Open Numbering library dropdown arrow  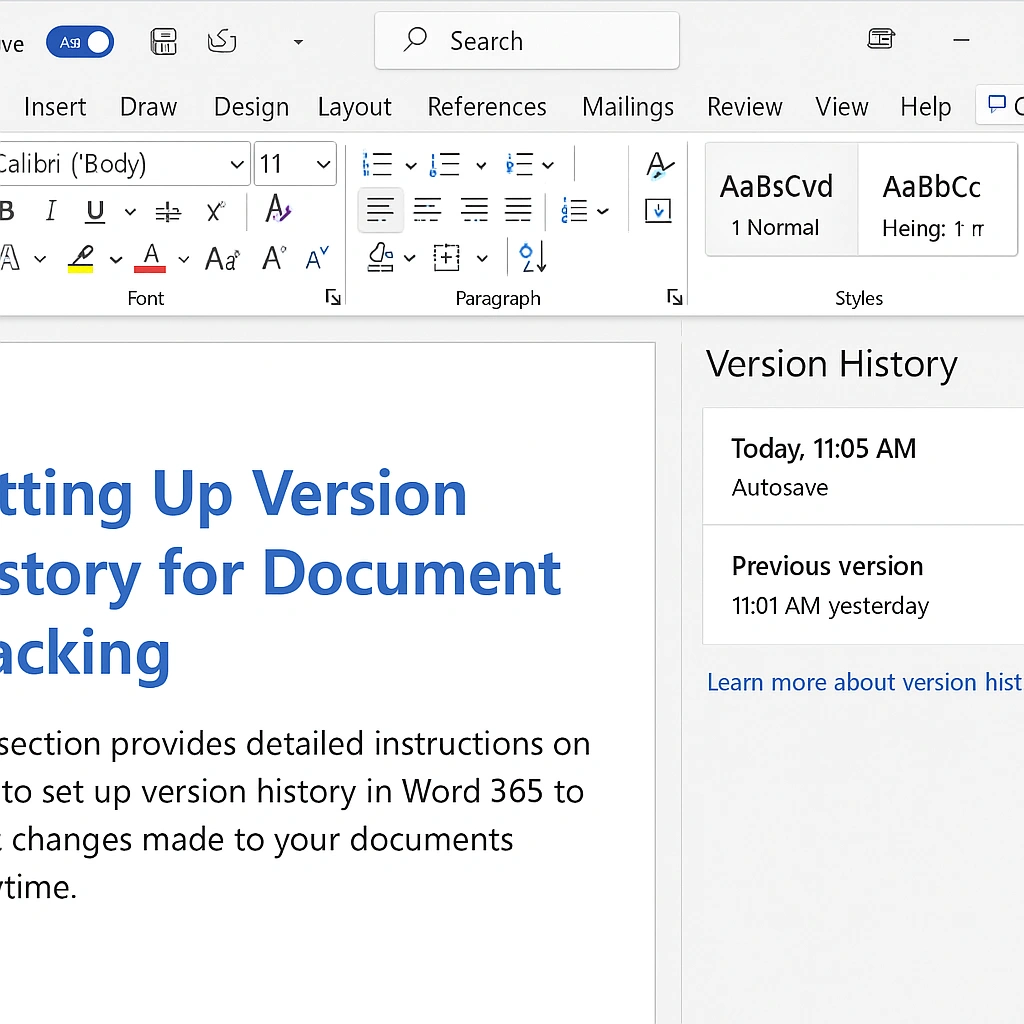click(481, 165)
